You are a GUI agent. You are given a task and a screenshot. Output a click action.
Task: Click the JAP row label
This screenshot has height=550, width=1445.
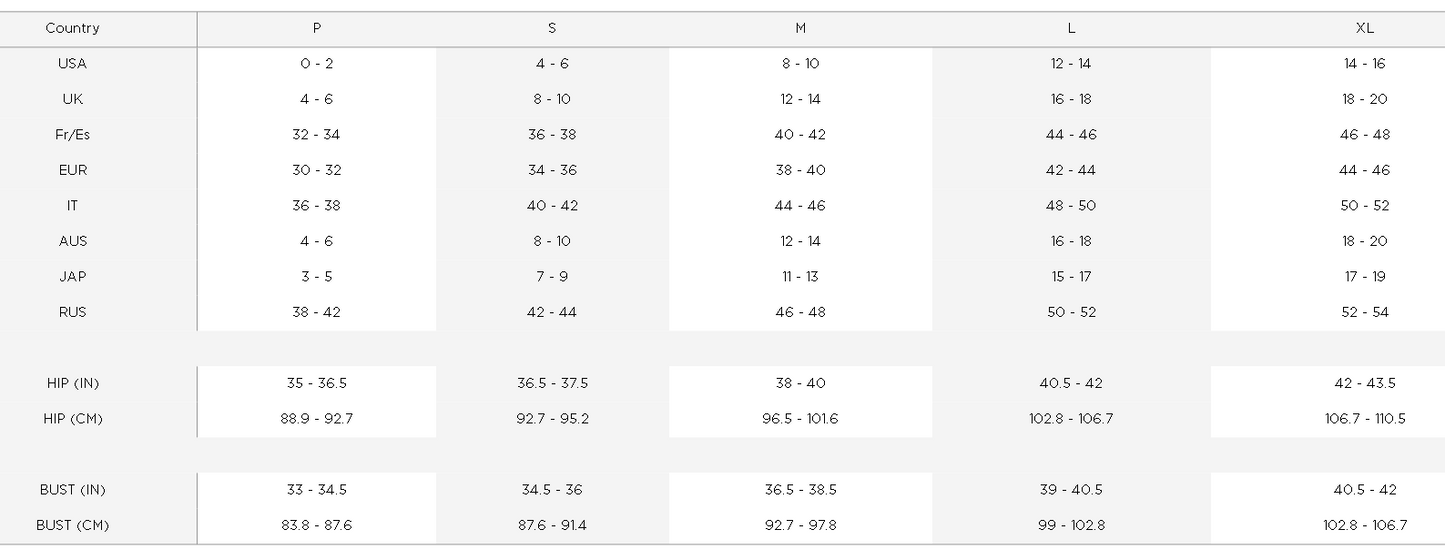(x=72, y=277)
